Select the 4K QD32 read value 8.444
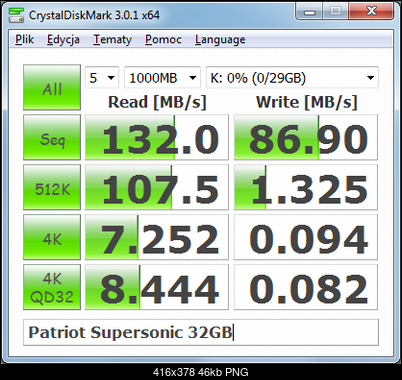The height and width of the screenshot is (380, 402). point(157,287)
